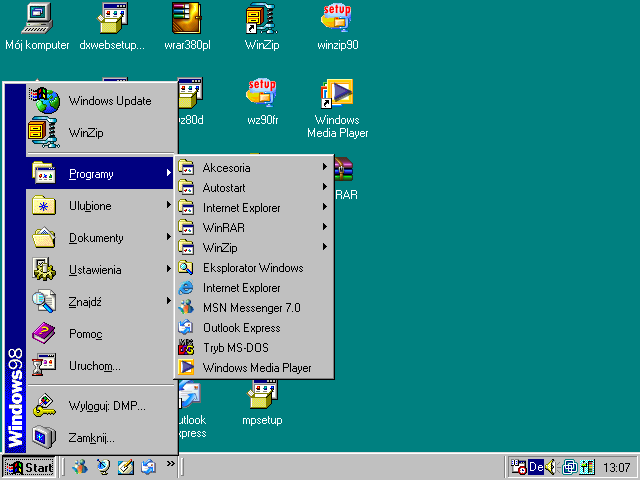Open the Ustawienia Start menu item
The image size is (640, 480).
[102, 269]
